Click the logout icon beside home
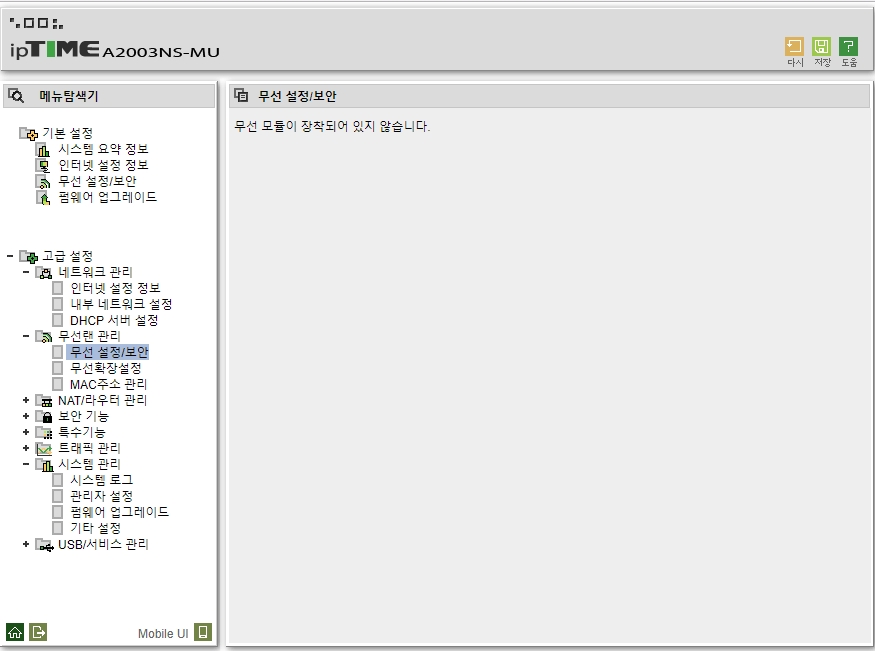The image size is (875, 651). point(38,632)
